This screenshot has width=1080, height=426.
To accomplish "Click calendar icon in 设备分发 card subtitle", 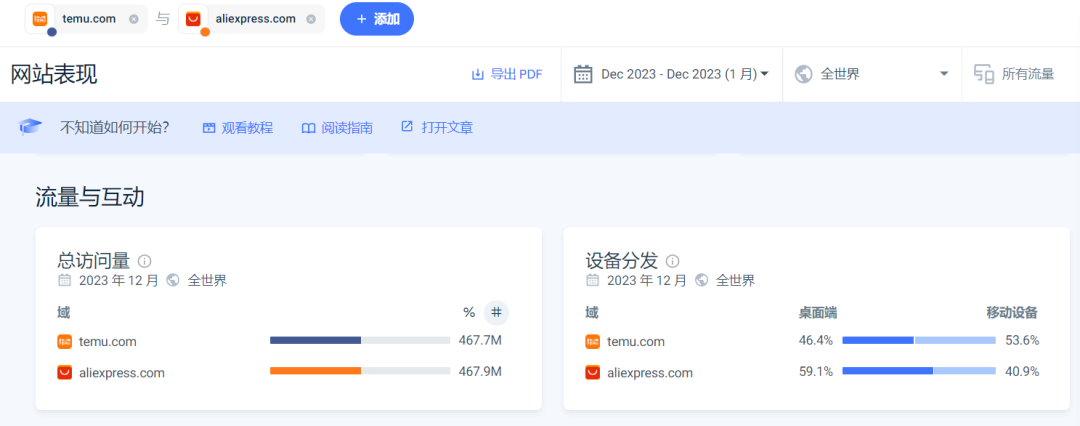I will (x=592, y=281).
